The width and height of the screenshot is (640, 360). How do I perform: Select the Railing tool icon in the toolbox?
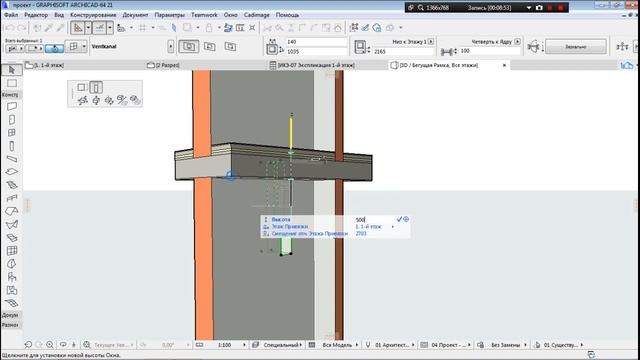(11, 198)
